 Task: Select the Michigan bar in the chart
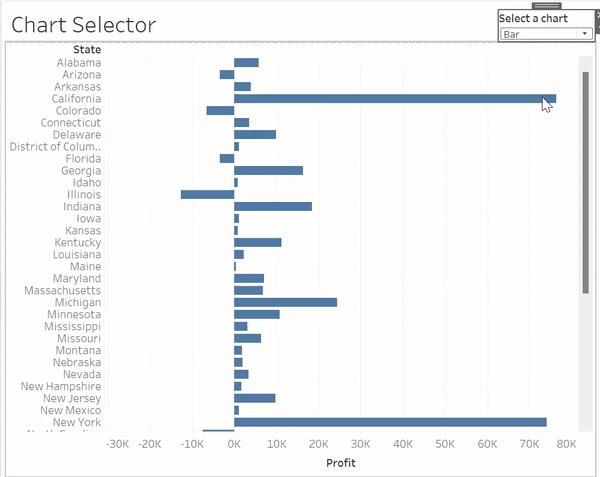(x=285, y=302)
